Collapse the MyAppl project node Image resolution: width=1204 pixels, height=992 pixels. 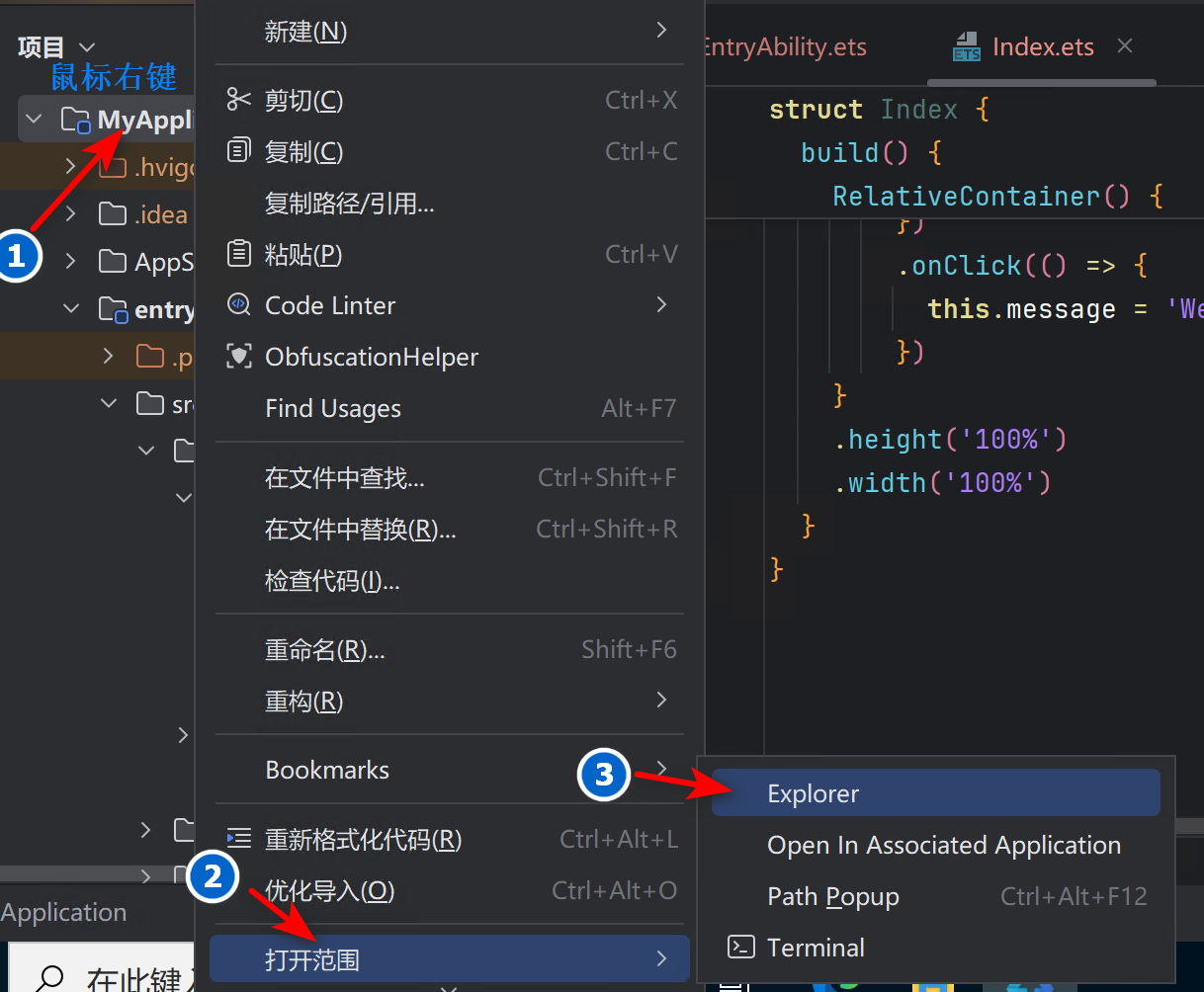click(35, 121)
